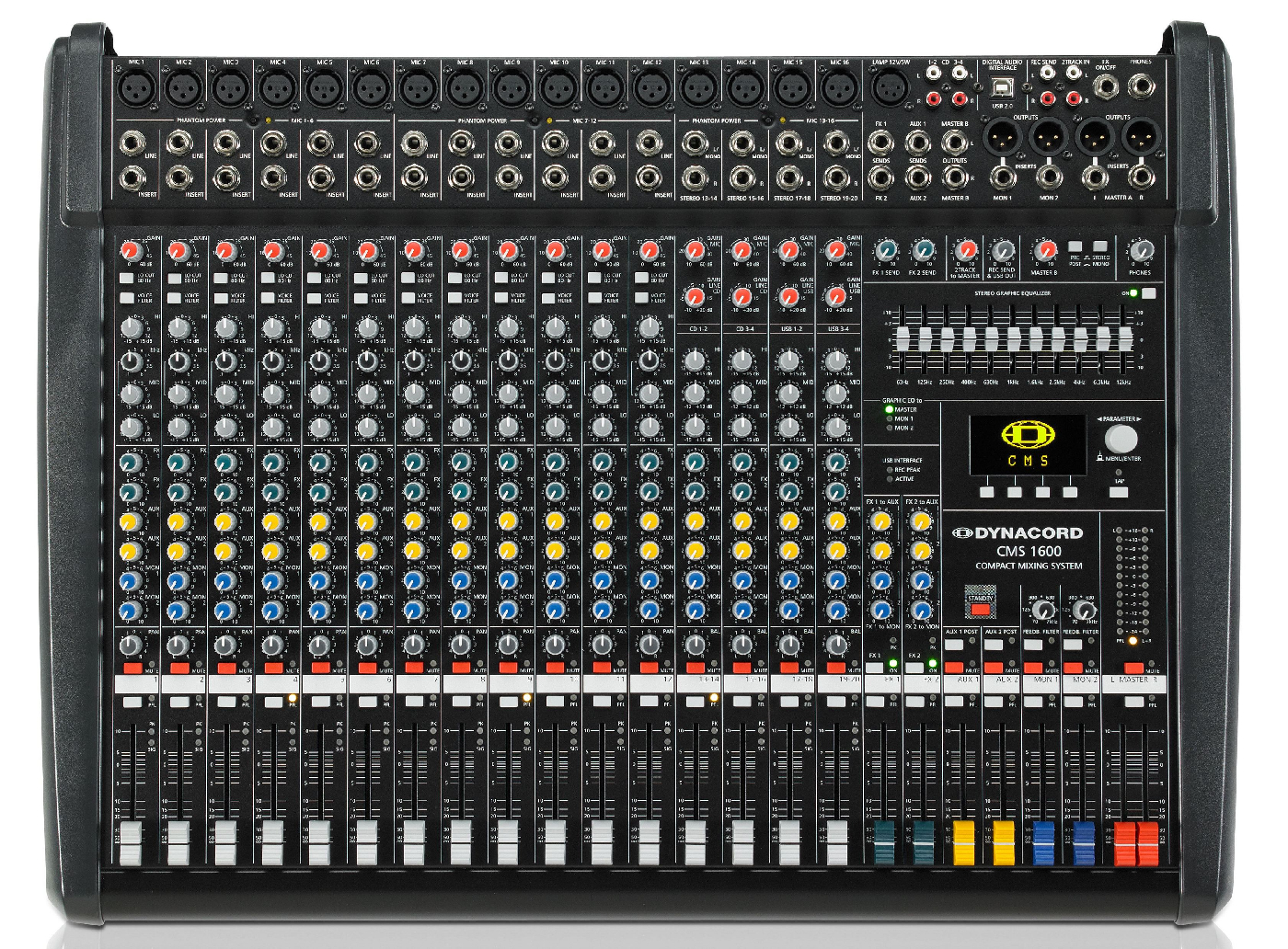Click the channel 1 LINE input jack
1288x949 pixels.
click(132, 143)
